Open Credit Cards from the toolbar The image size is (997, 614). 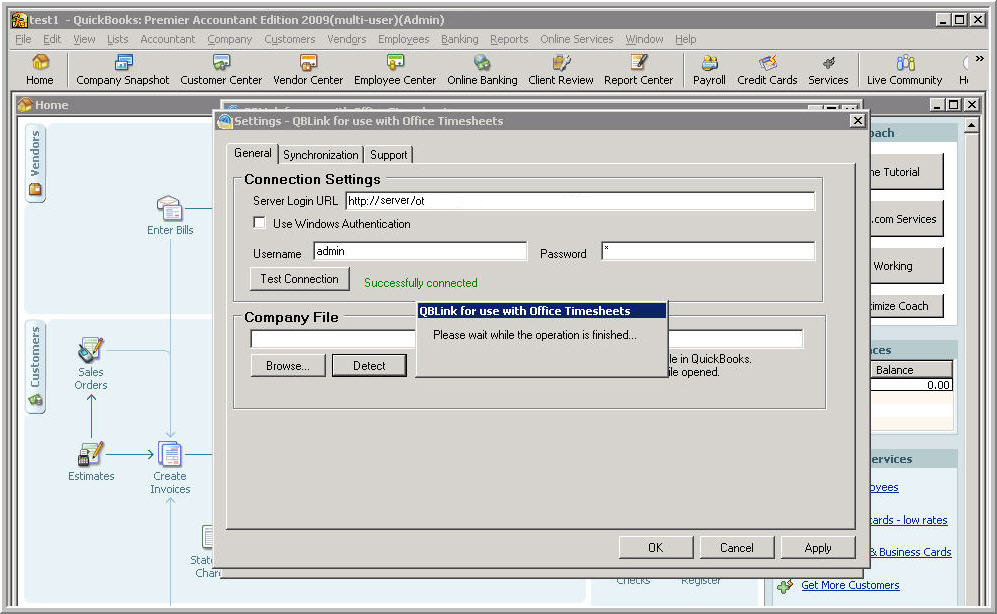(x=767, y=69)
